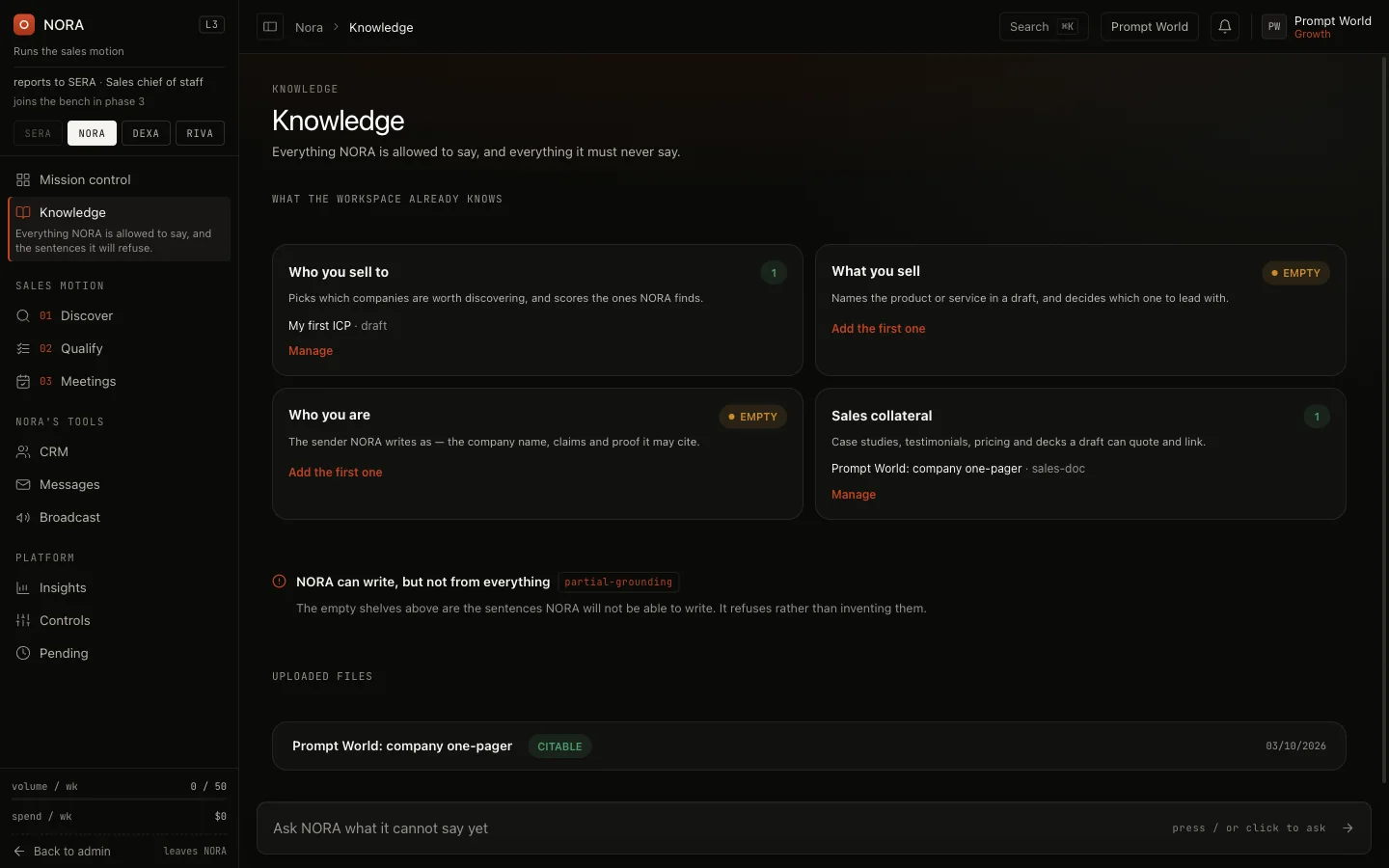Viewport: 1389px width, 868px height.
Task: Click the CRM people icon
Action: 23,452
